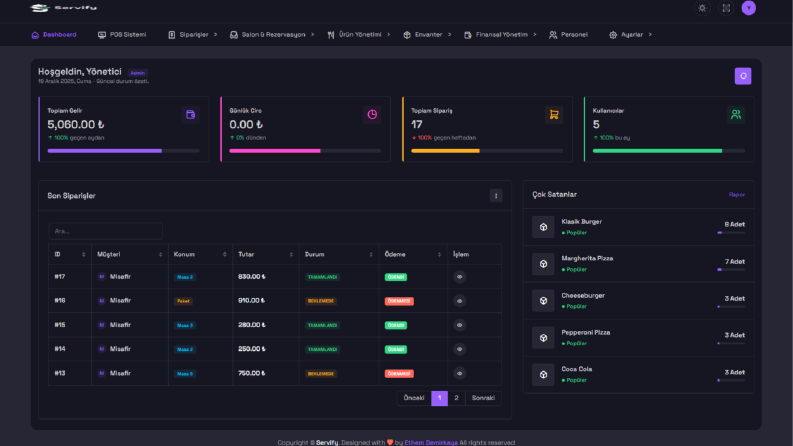Go to Sonraki page
The height and width of the screenshot is (446, 793).
(x=483, y=398)
